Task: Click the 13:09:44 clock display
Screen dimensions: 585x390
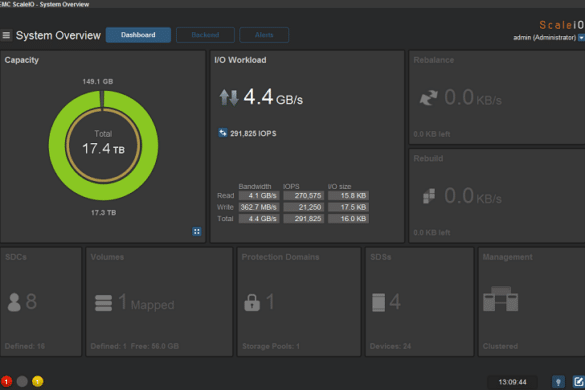Action: 512,382
